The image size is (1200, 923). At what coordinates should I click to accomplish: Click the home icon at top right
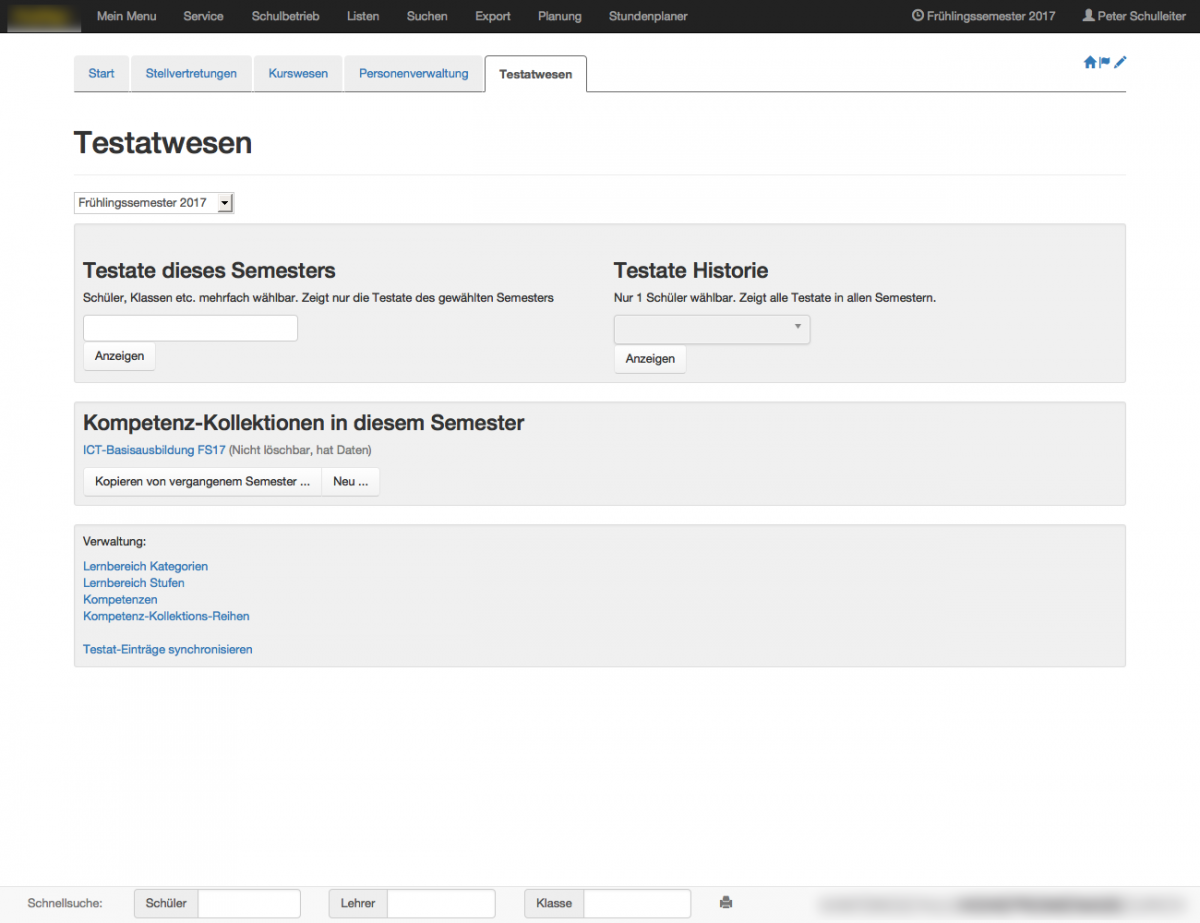click(x=1090, y=62)
